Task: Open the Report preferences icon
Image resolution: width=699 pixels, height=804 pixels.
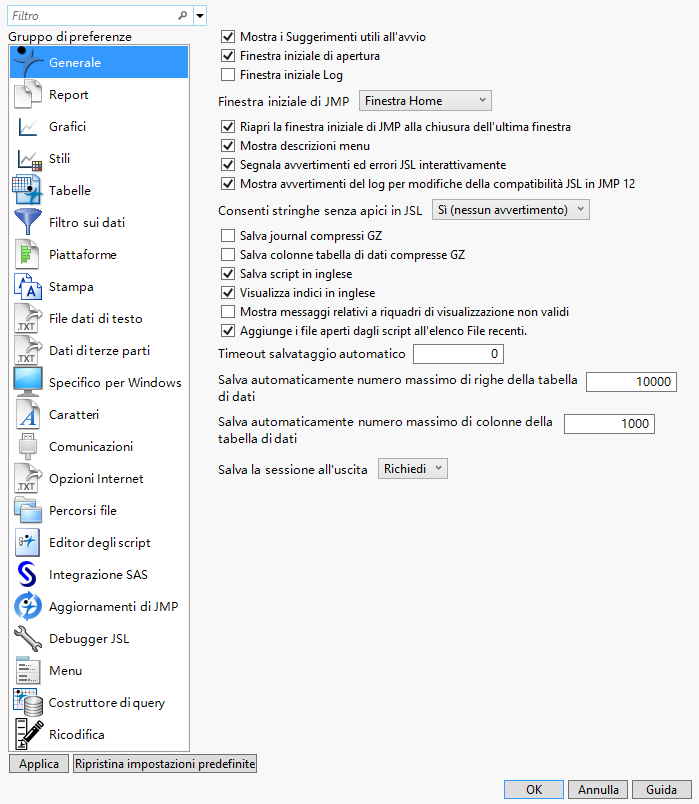Action: (x=28, y=94)
